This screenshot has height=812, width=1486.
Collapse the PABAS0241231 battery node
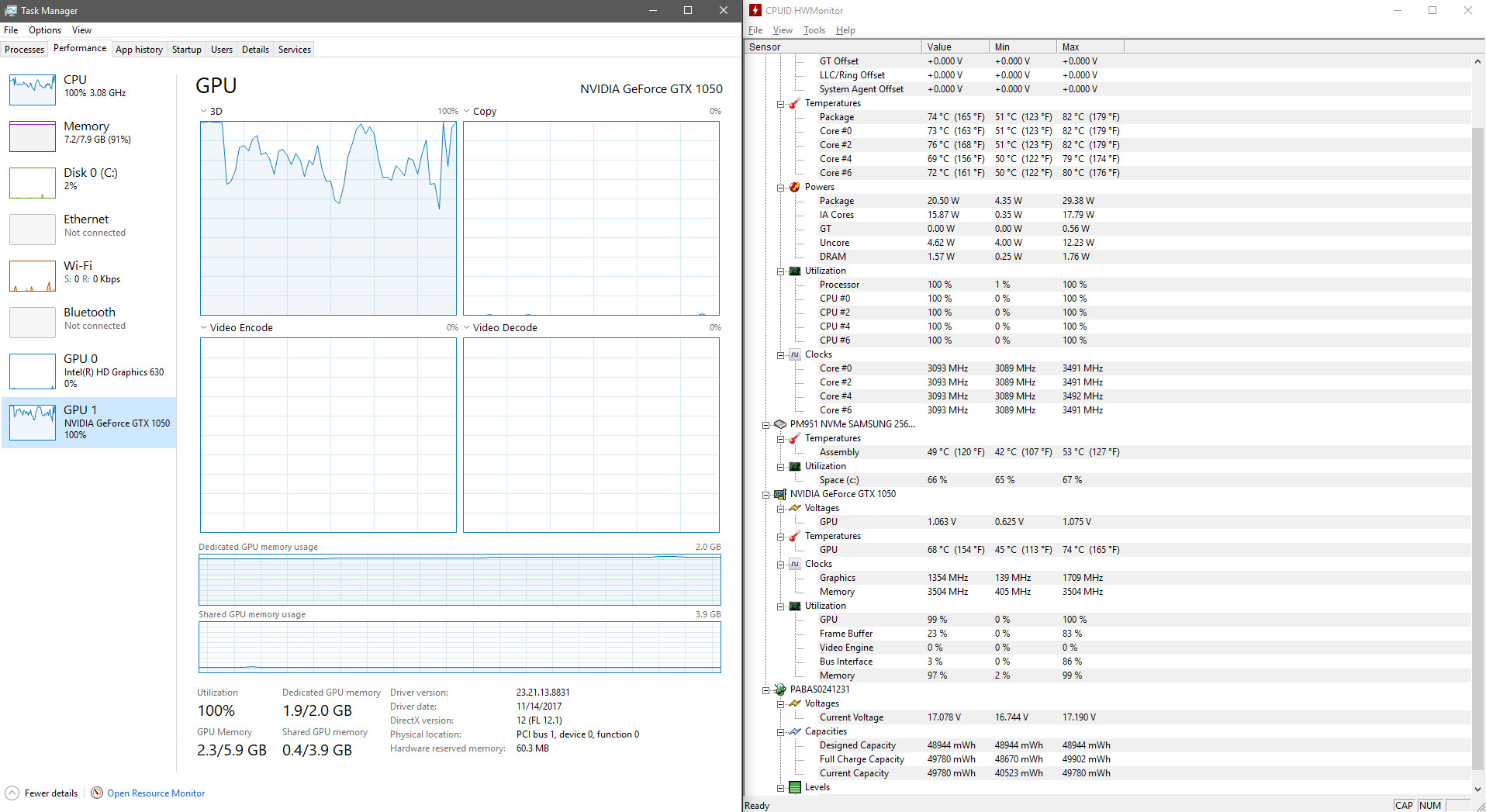[x=765, y=689]
